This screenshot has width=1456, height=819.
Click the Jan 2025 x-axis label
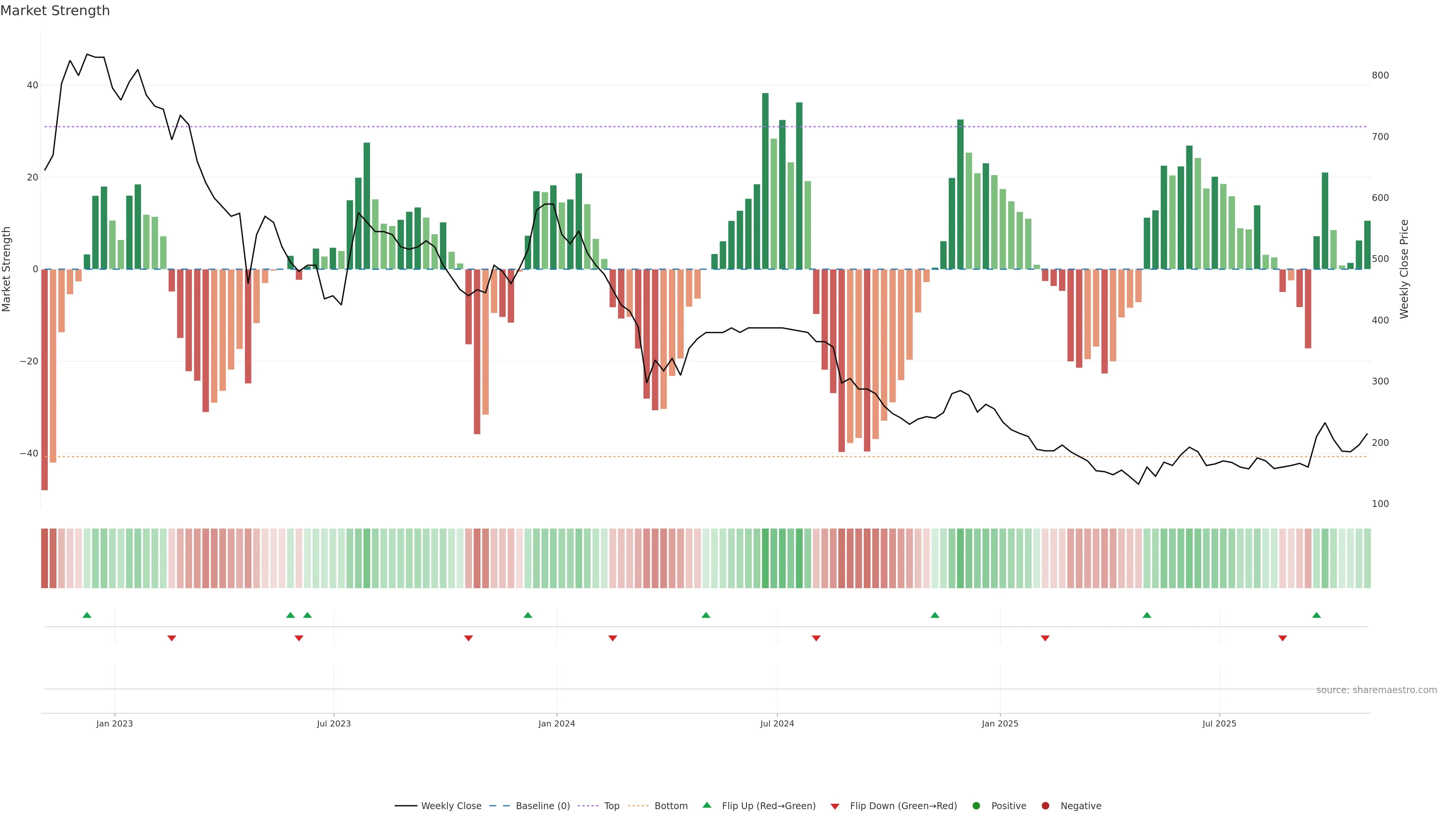pyautogui.click(x=1000, y=723)
